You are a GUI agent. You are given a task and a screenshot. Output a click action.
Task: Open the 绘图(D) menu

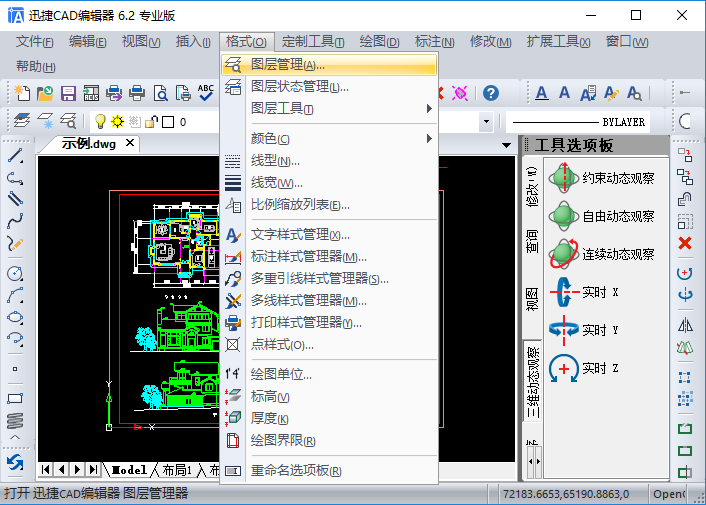click(x=379, y=42)
